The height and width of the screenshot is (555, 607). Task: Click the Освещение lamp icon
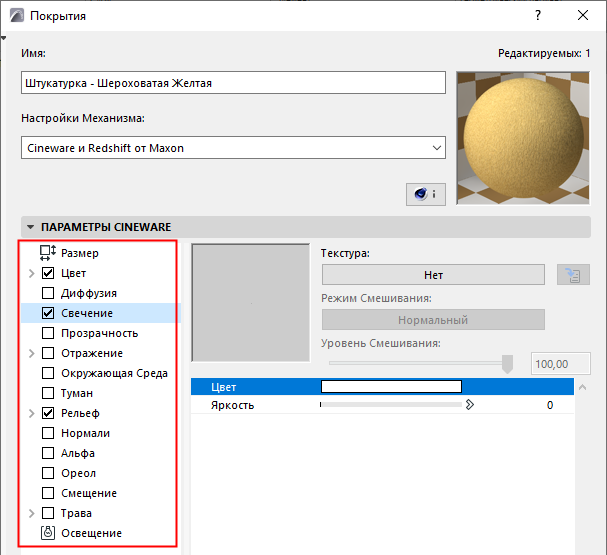48,533
